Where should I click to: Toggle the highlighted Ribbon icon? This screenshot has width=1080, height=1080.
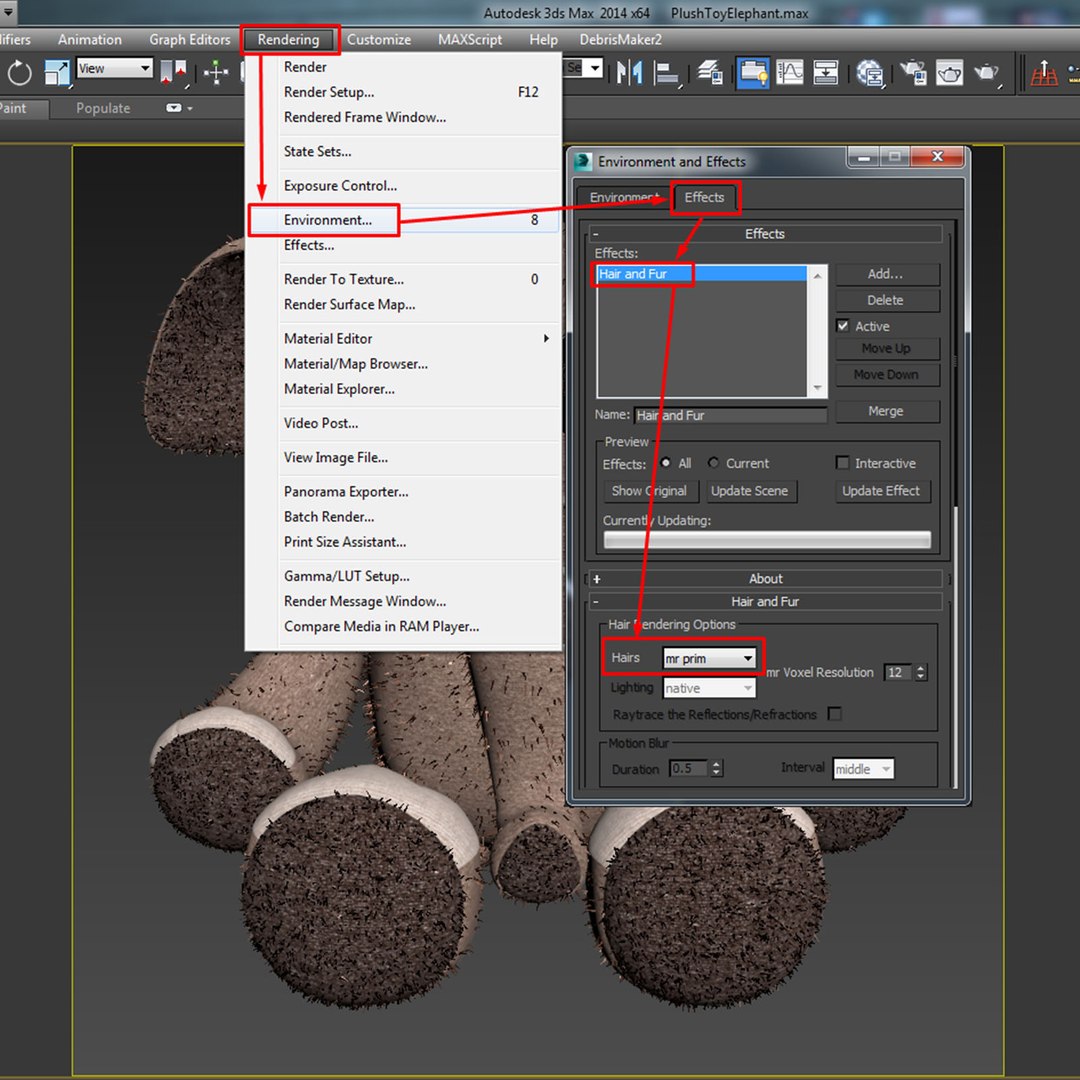tap(753, 72)
